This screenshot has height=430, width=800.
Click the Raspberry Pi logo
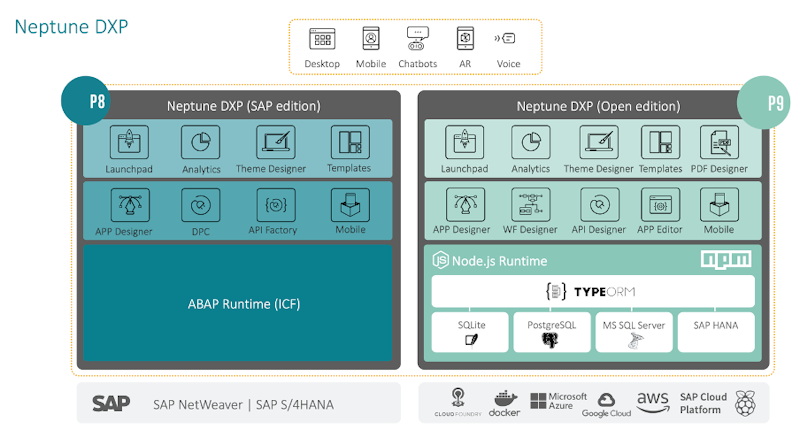tap(745, 403)
